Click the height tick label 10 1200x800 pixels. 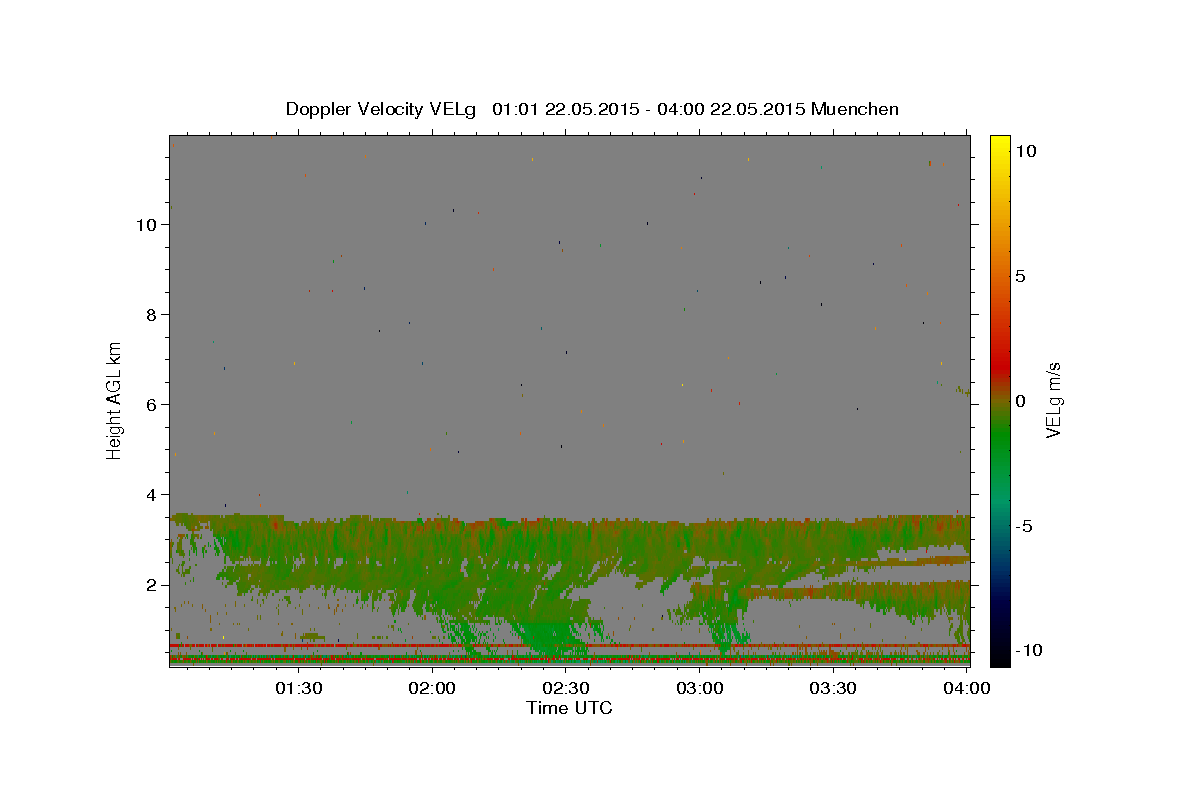146,224
